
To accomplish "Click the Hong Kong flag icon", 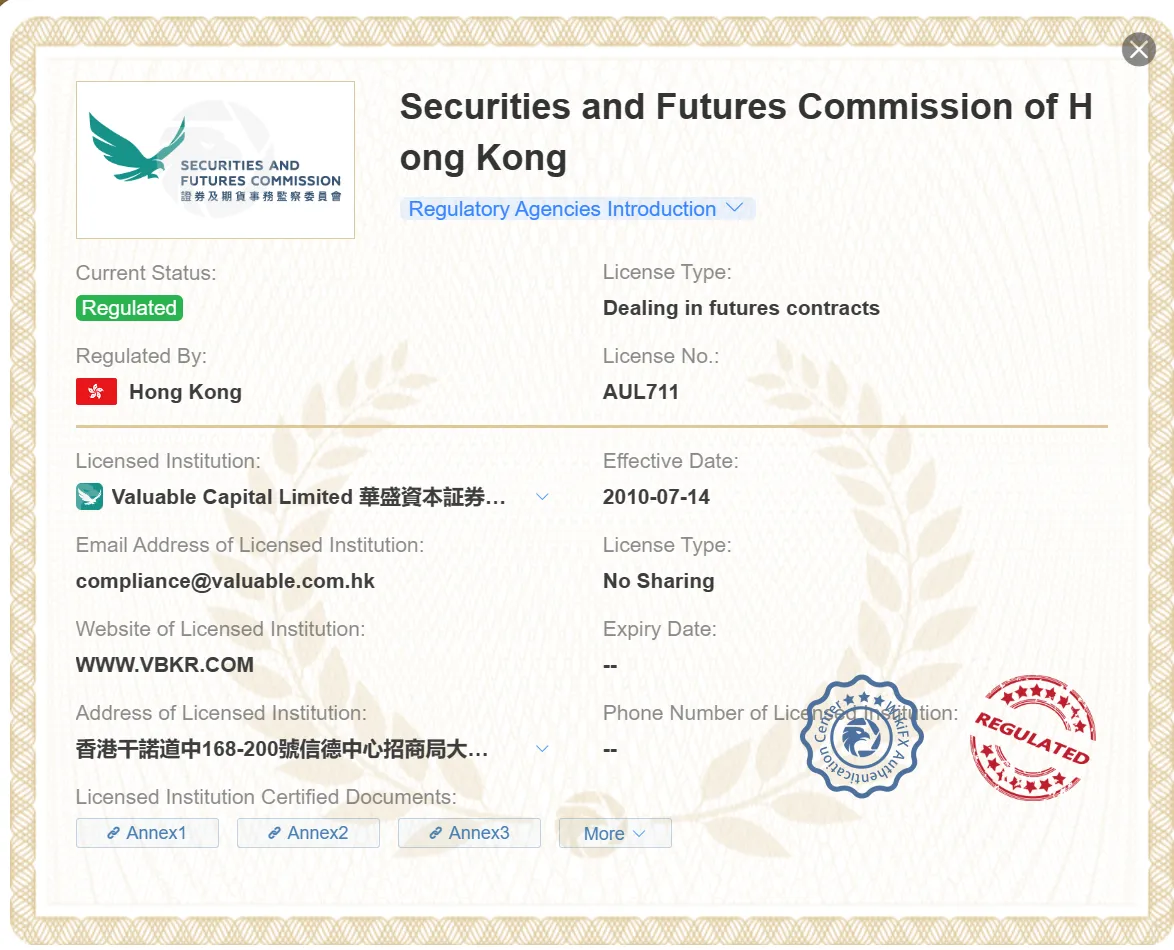I will coord(96,392).
